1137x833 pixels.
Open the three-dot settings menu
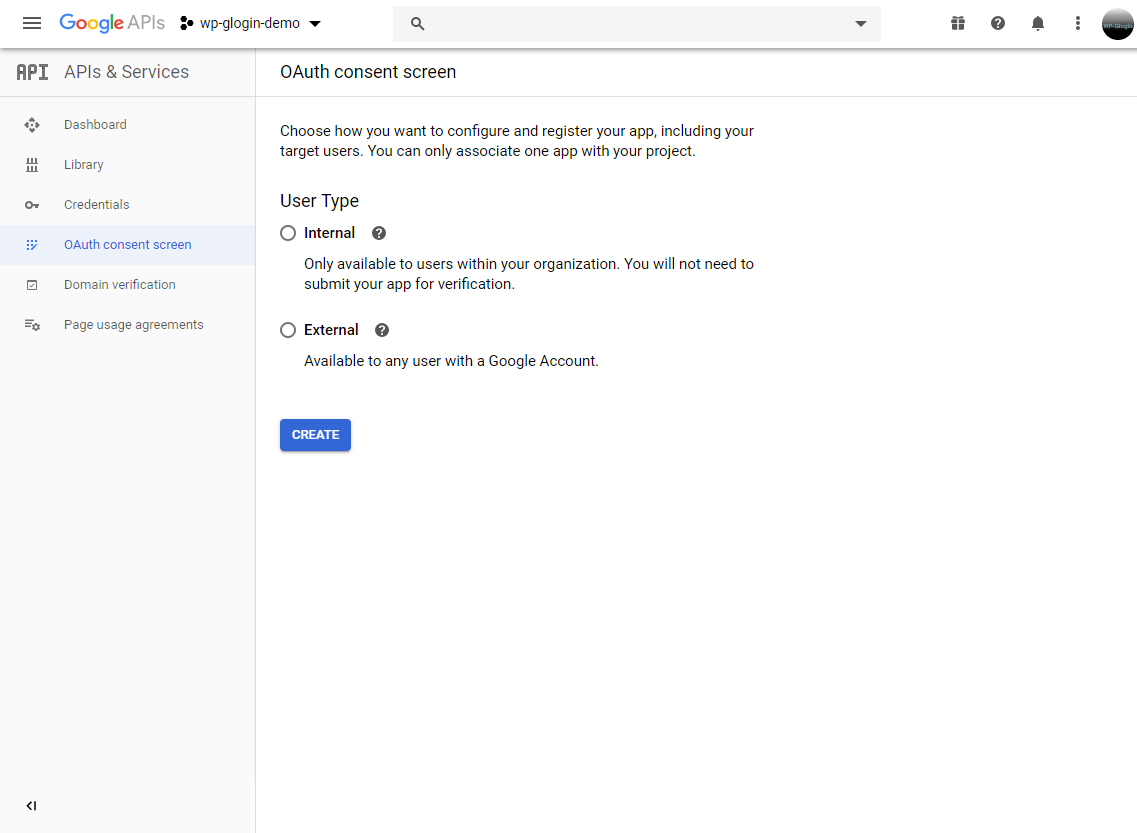click(x=1077, y=23)
